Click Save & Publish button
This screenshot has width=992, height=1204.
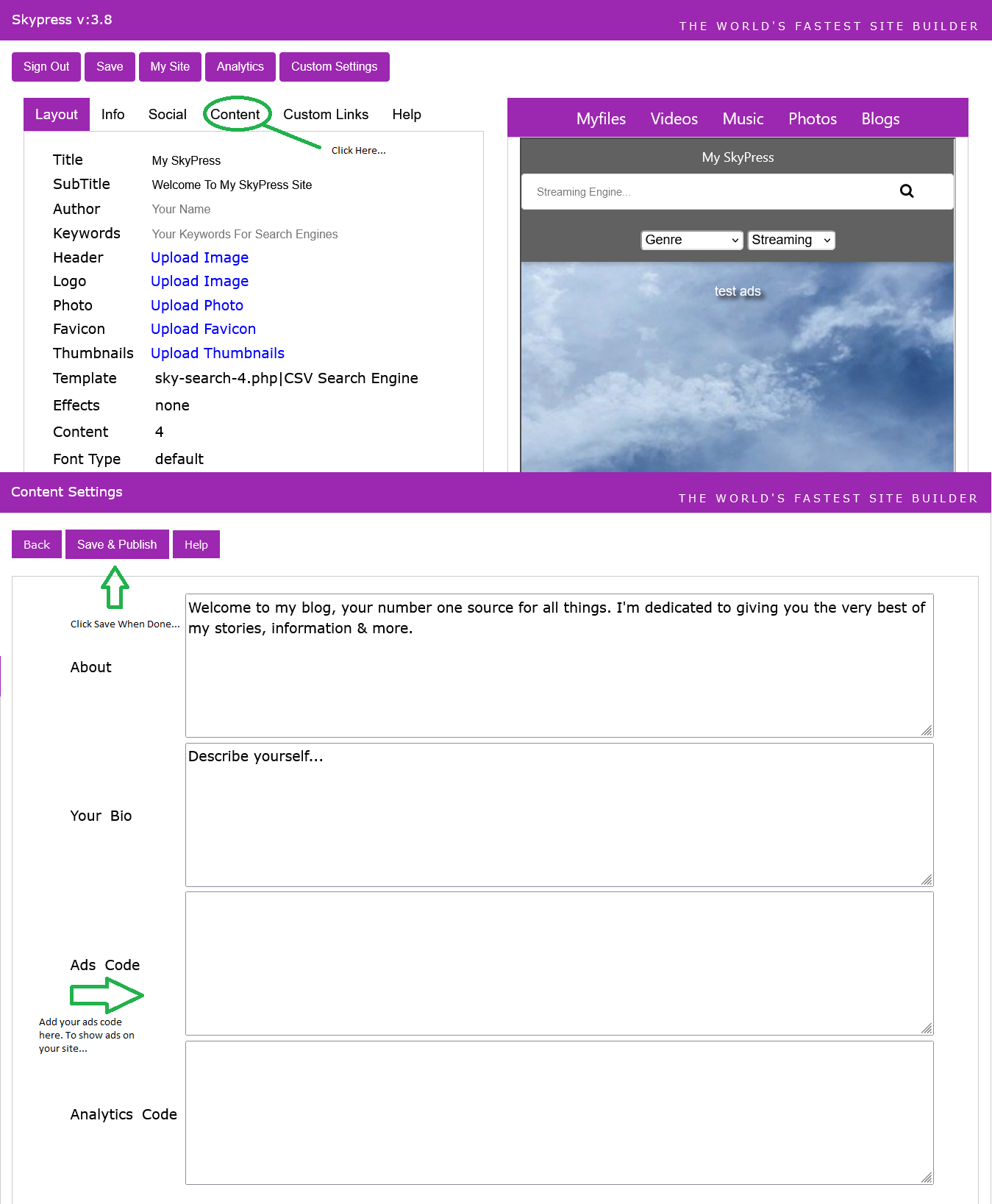pyautogui.click(x=117, y=544)
